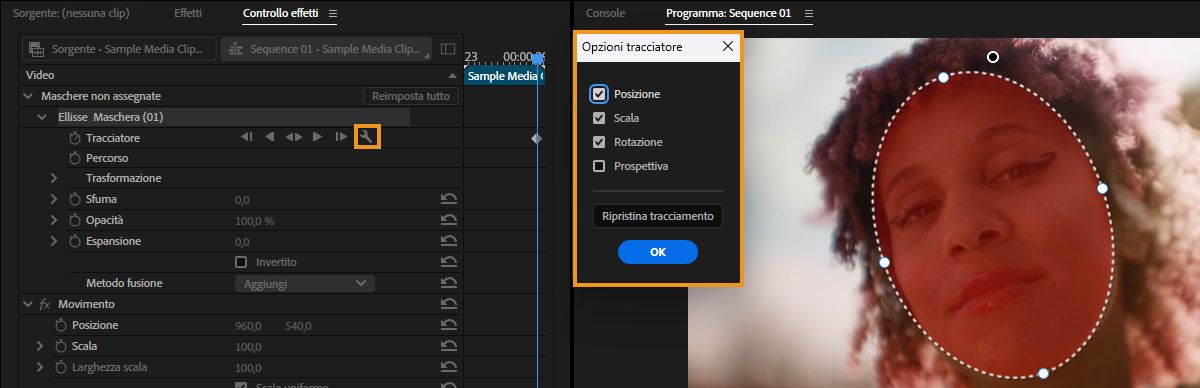The width and height of the screenshot is (1200, 388).
Task: Switch to the Effetti tab
Action: click(x=187, y=14)
